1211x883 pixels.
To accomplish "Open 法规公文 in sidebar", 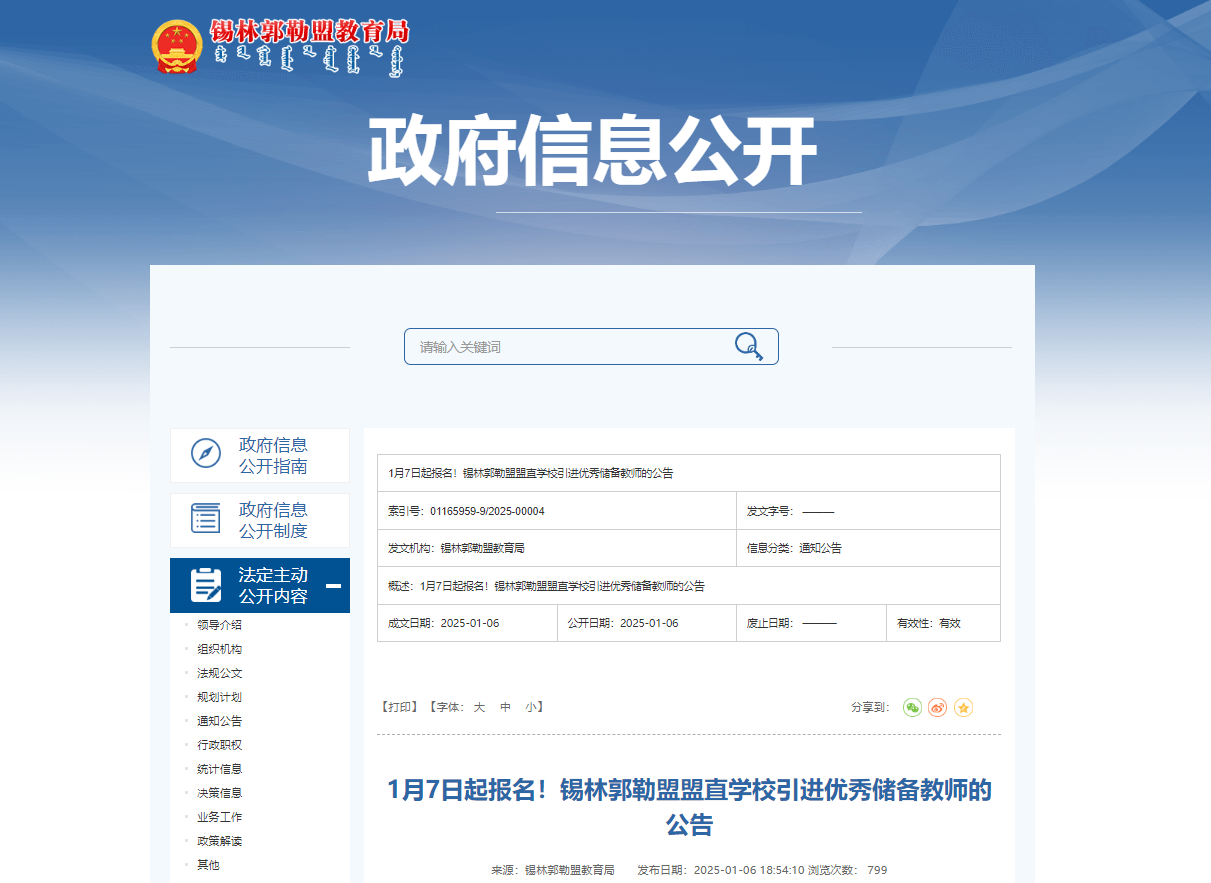I will point(219,673).
